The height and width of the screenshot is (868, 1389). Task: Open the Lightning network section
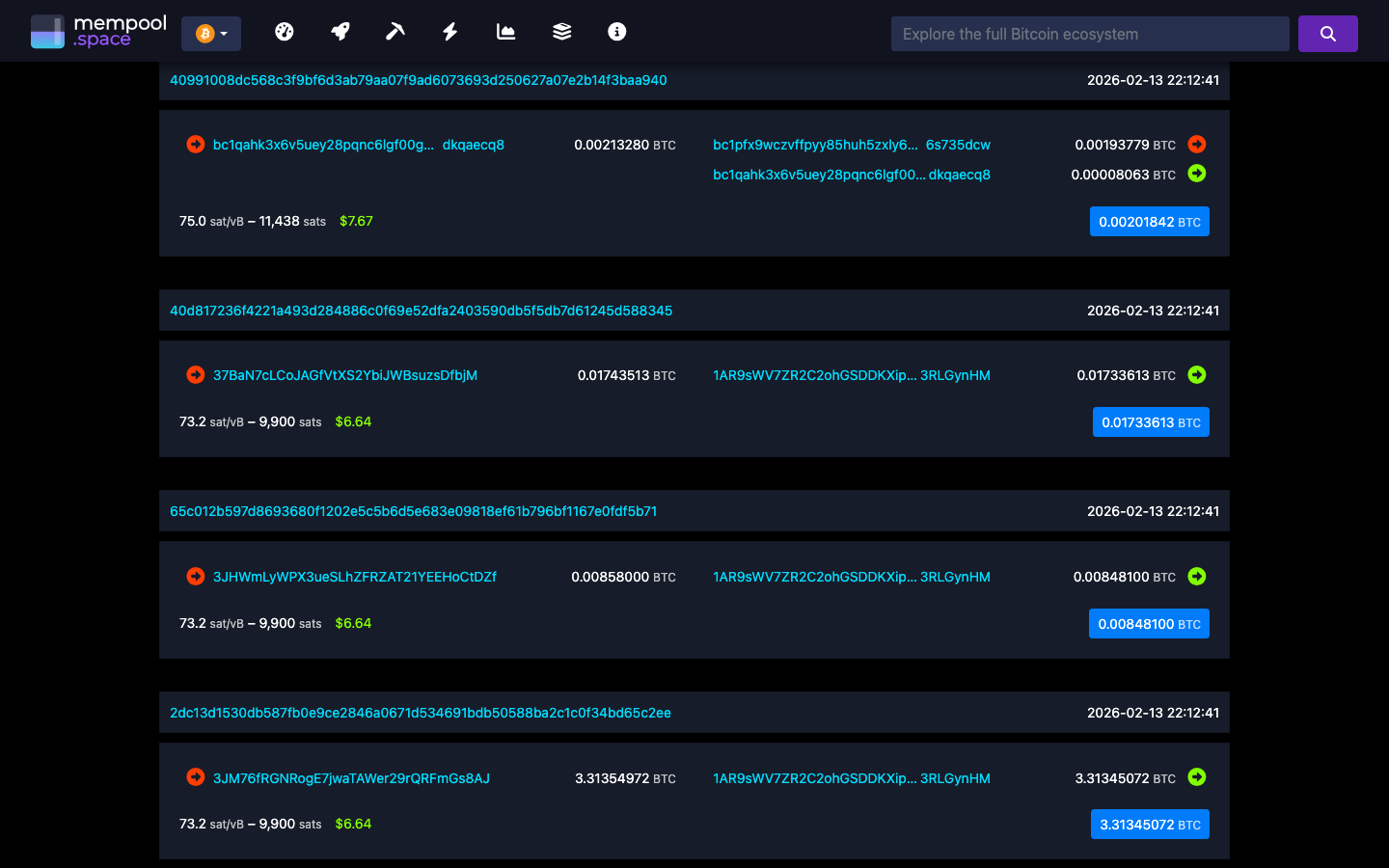pos(449,31)
